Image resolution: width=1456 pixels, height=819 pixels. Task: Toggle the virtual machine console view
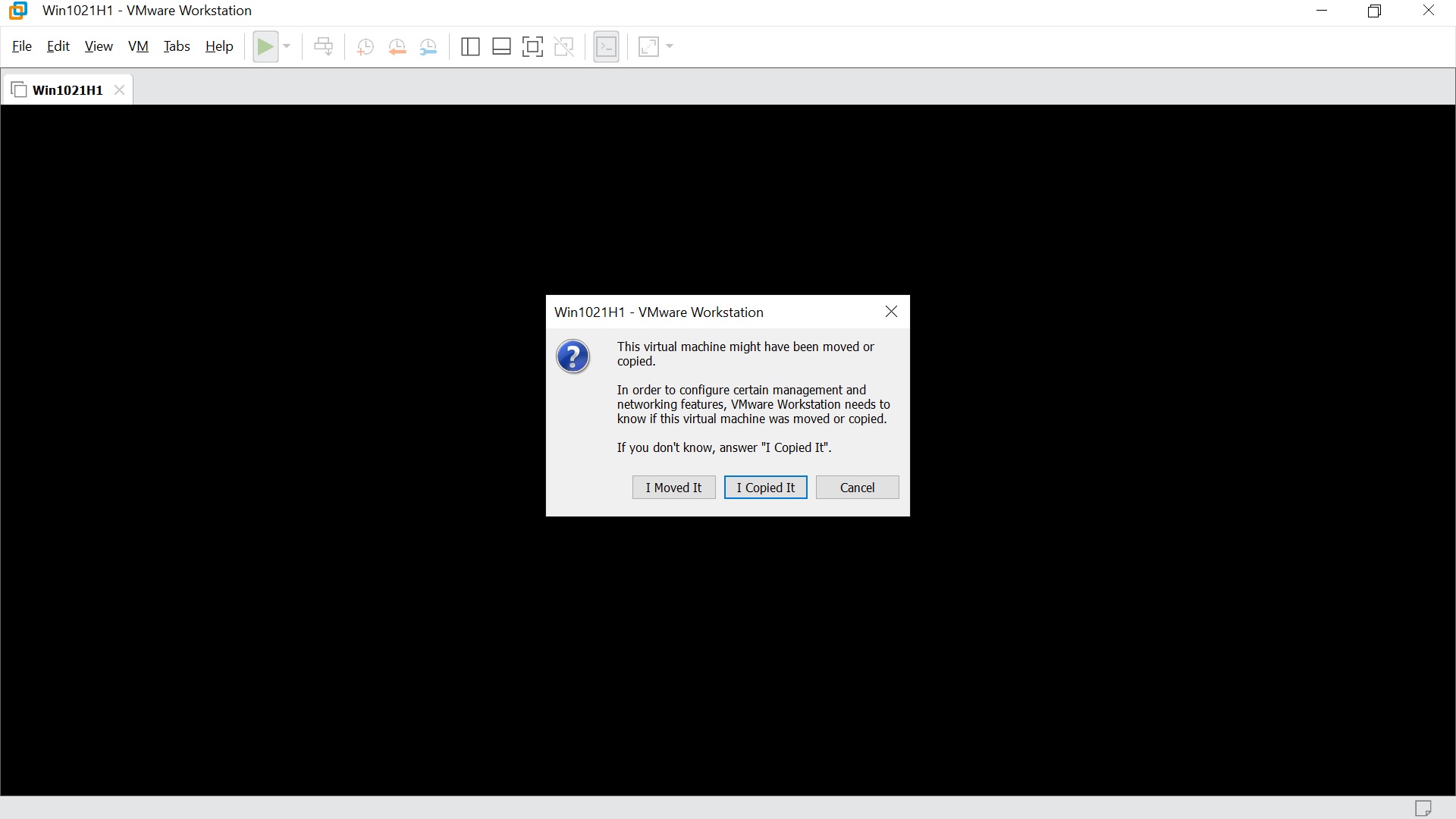click(x=606, y=46)
